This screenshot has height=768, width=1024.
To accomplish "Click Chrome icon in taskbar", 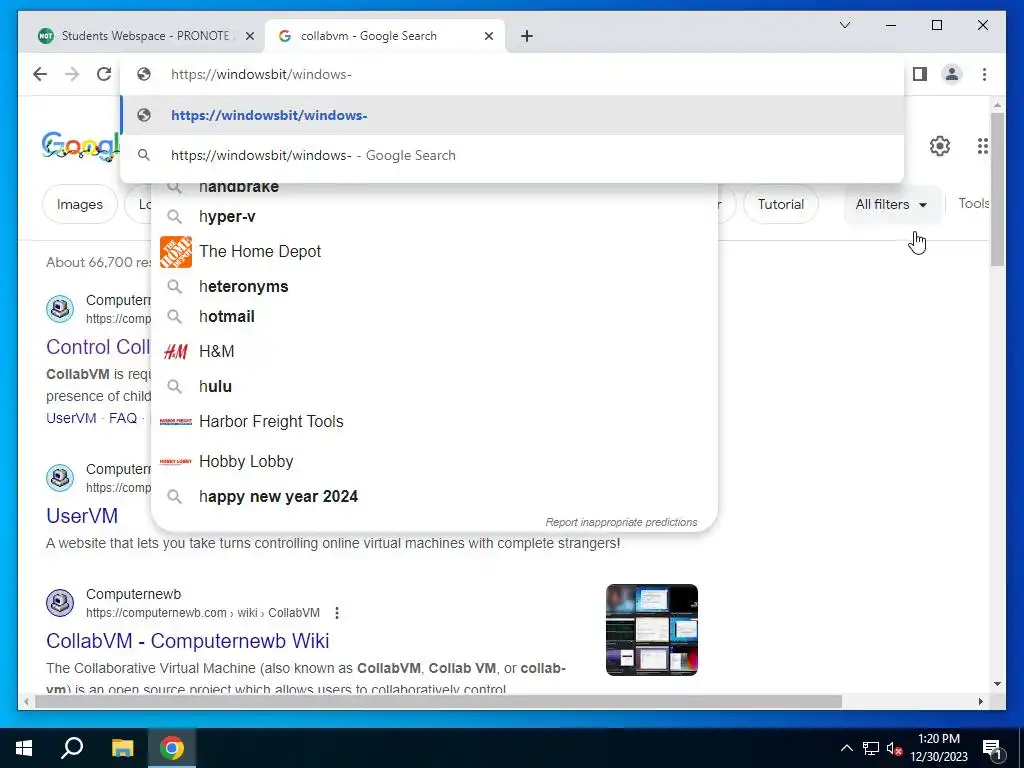I will pyautogui.click(x=172, y=748).
